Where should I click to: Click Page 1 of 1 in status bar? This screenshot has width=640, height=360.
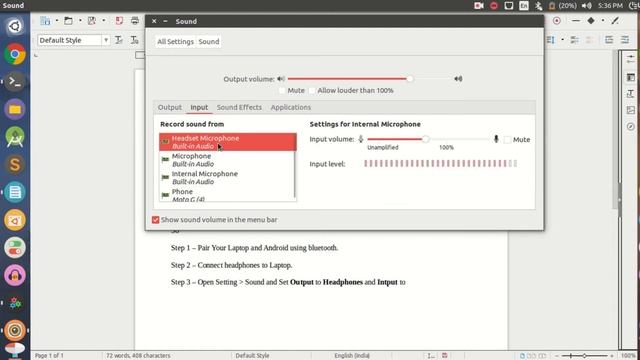pos(49,356)
